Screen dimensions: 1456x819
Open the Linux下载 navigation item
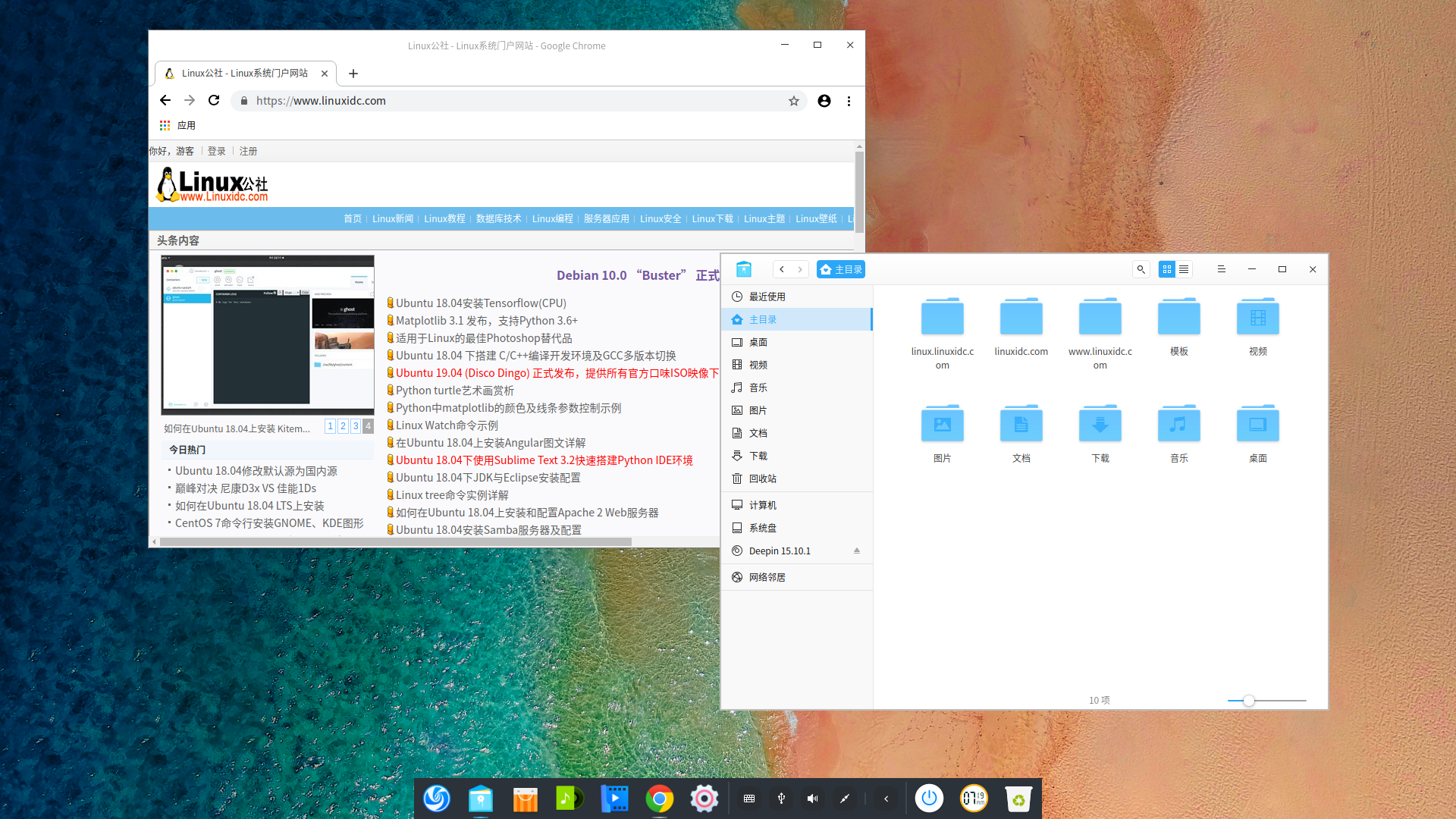[x=713, y=218]
